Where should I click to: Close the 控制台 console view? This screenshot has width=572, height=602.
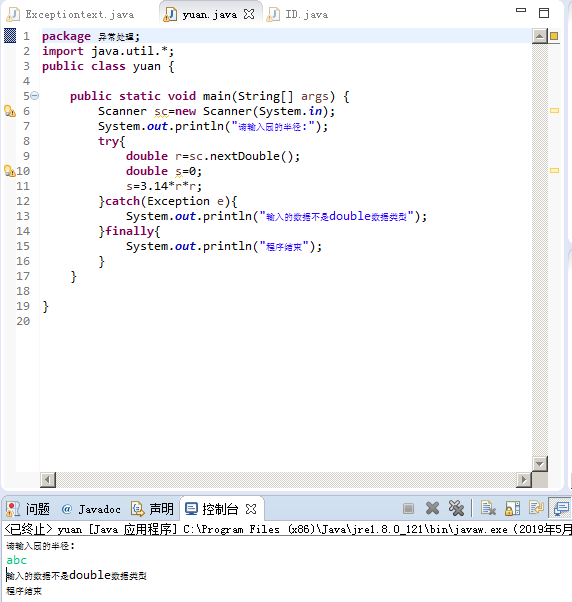click(251, 509)
